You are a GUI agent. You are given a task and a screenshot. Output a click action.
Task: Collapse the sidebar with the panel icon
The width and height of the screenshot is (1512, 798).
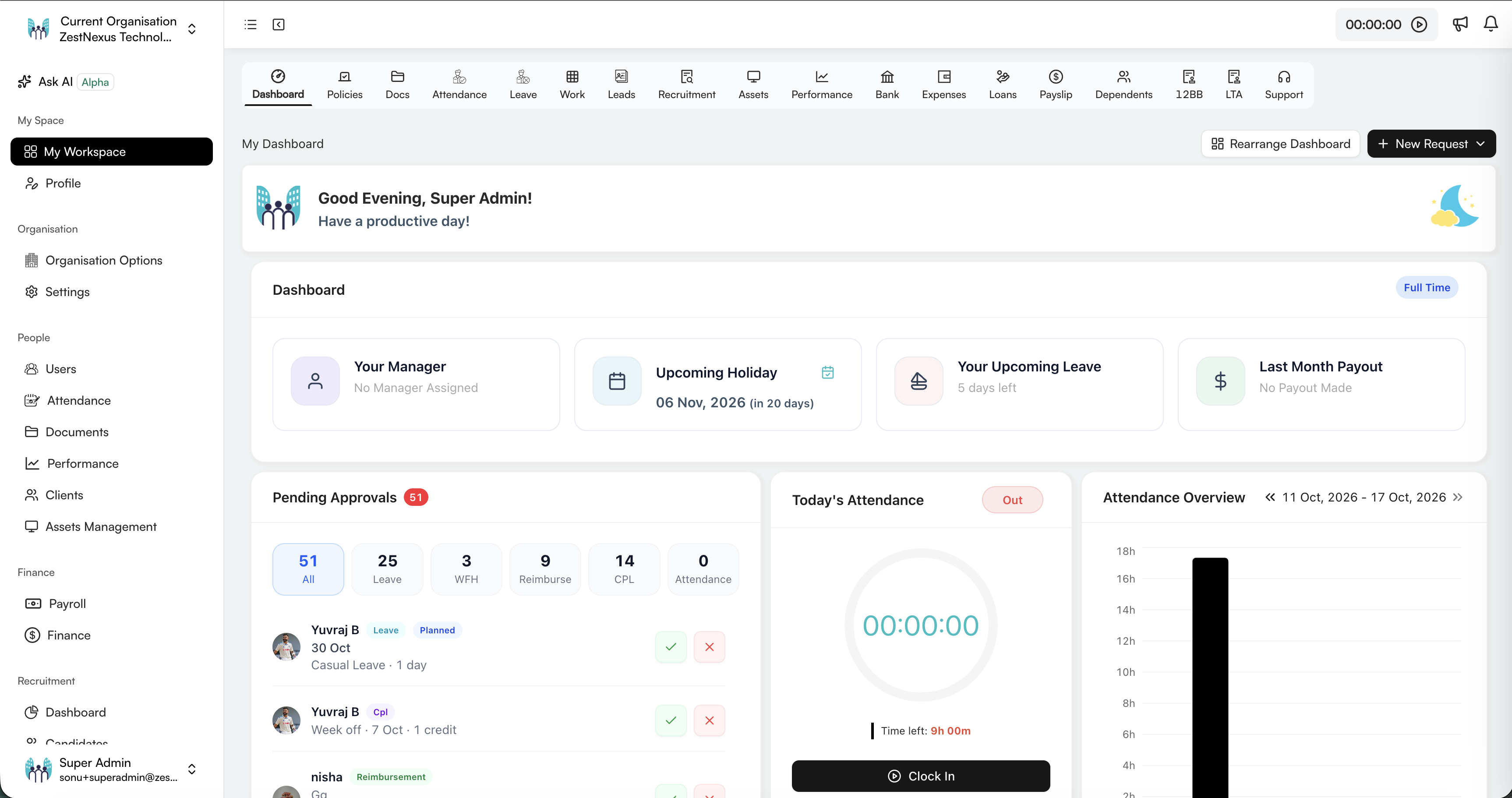(279, 25)
